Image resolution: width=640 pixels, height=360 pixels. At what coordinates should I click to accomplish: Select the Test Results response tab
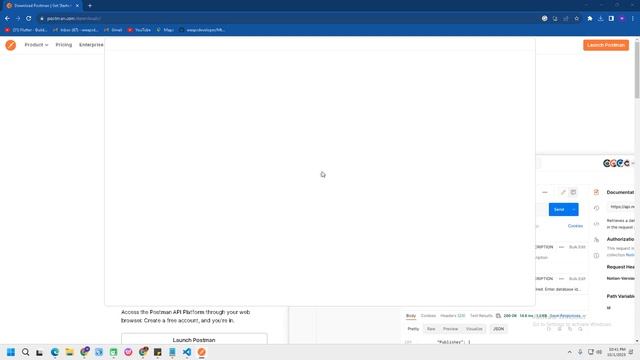pos(481,316)
